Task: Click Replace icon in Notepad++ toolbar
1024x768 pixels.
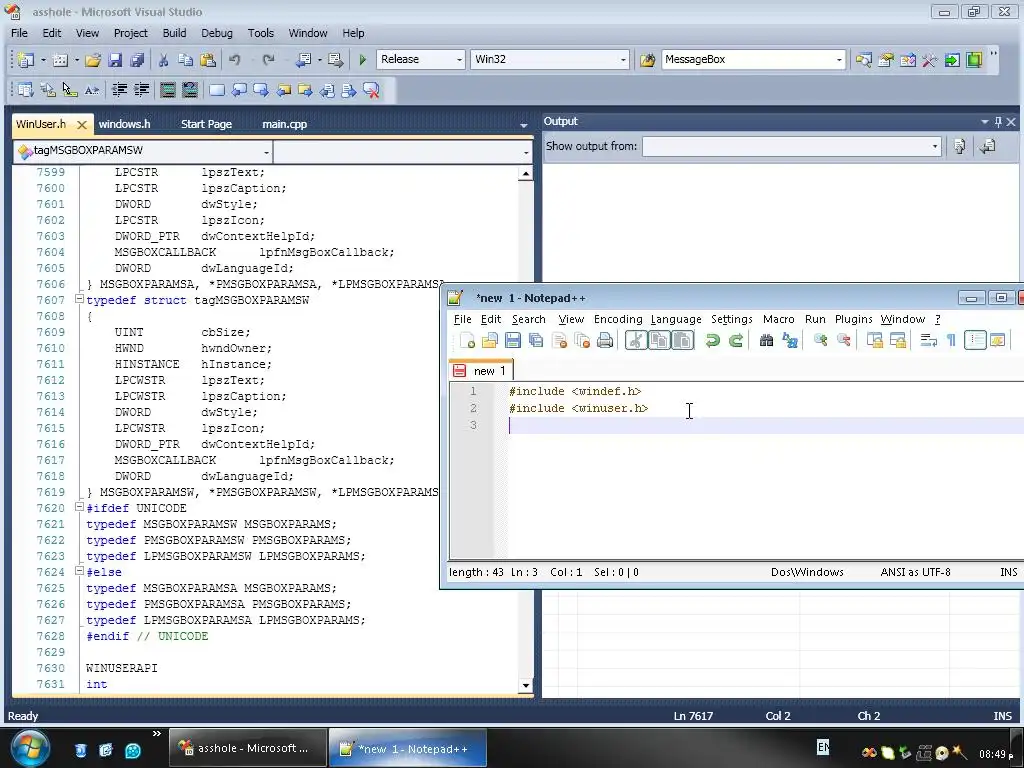Action: click(790, 340)
